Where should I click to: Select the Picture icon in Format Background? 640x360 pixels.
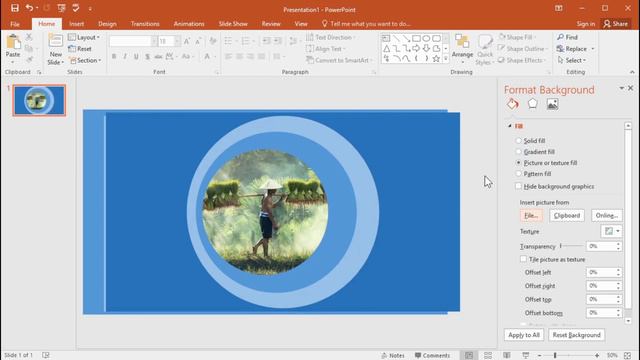pos(552,104)
